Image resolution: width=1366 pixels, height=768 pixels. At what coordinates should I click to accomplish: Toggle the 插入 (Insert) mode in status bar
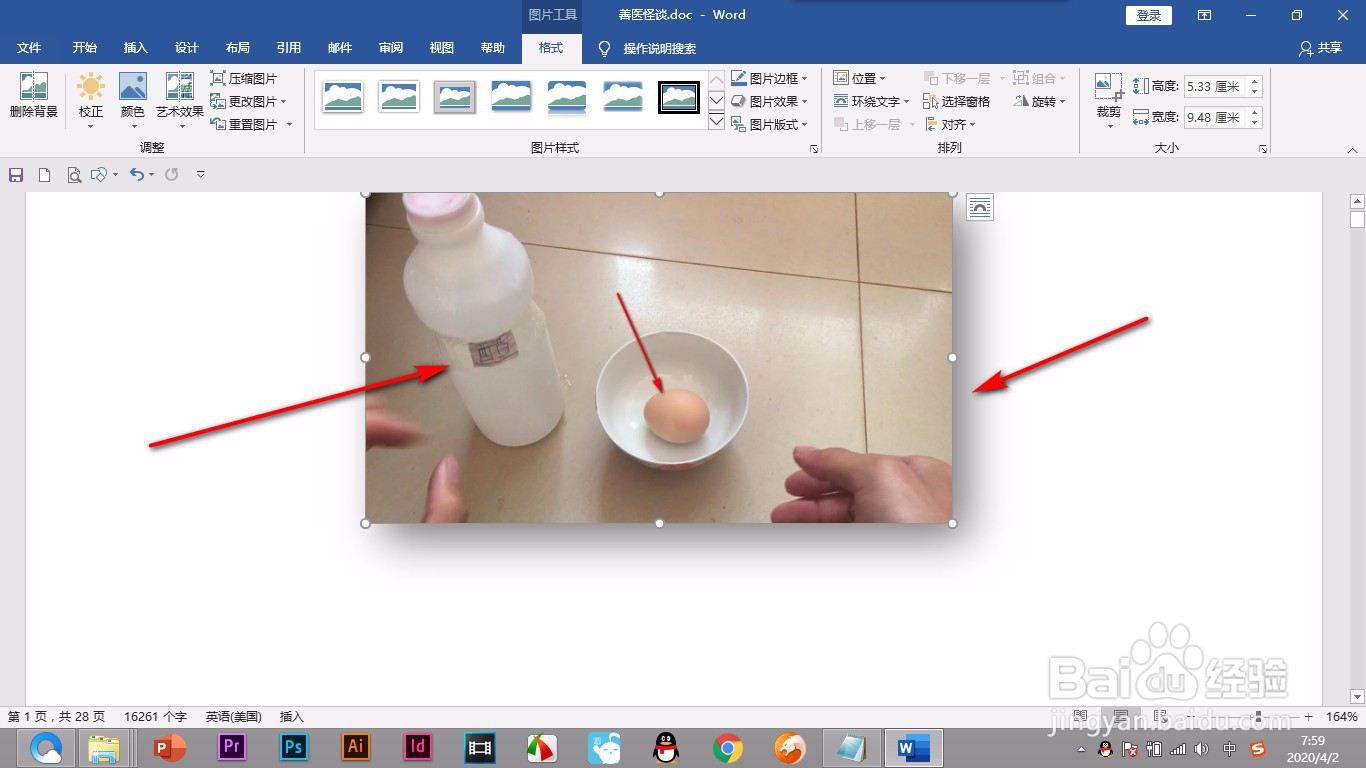292,717
